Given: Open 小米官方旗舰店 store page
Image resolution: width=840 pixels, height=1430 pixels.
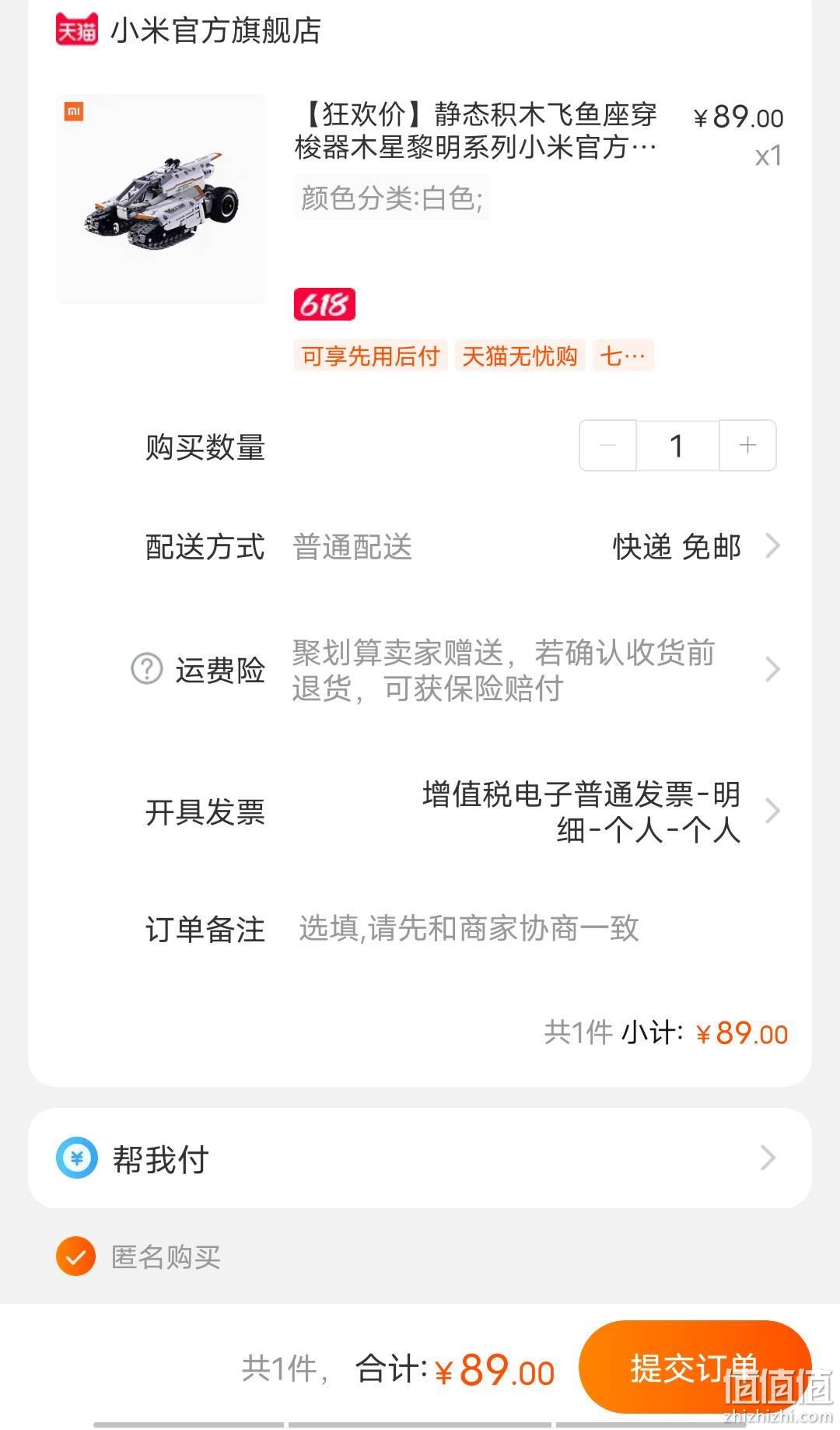Looking at the screenshot, I should [215, 30].
